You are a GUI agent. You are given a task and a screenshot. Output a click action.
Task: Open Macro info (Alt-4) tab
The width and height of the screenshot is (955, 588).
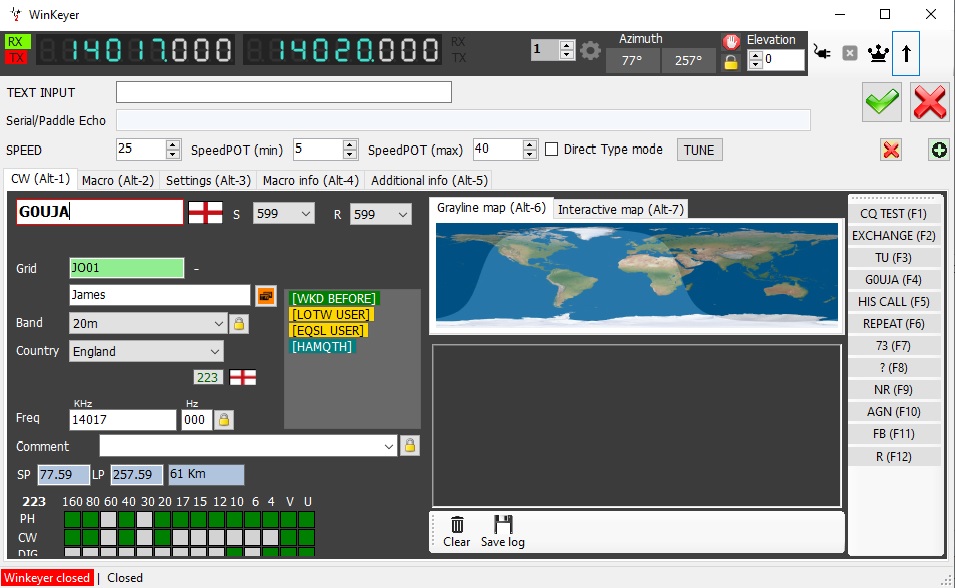click(x=311, y=181)
